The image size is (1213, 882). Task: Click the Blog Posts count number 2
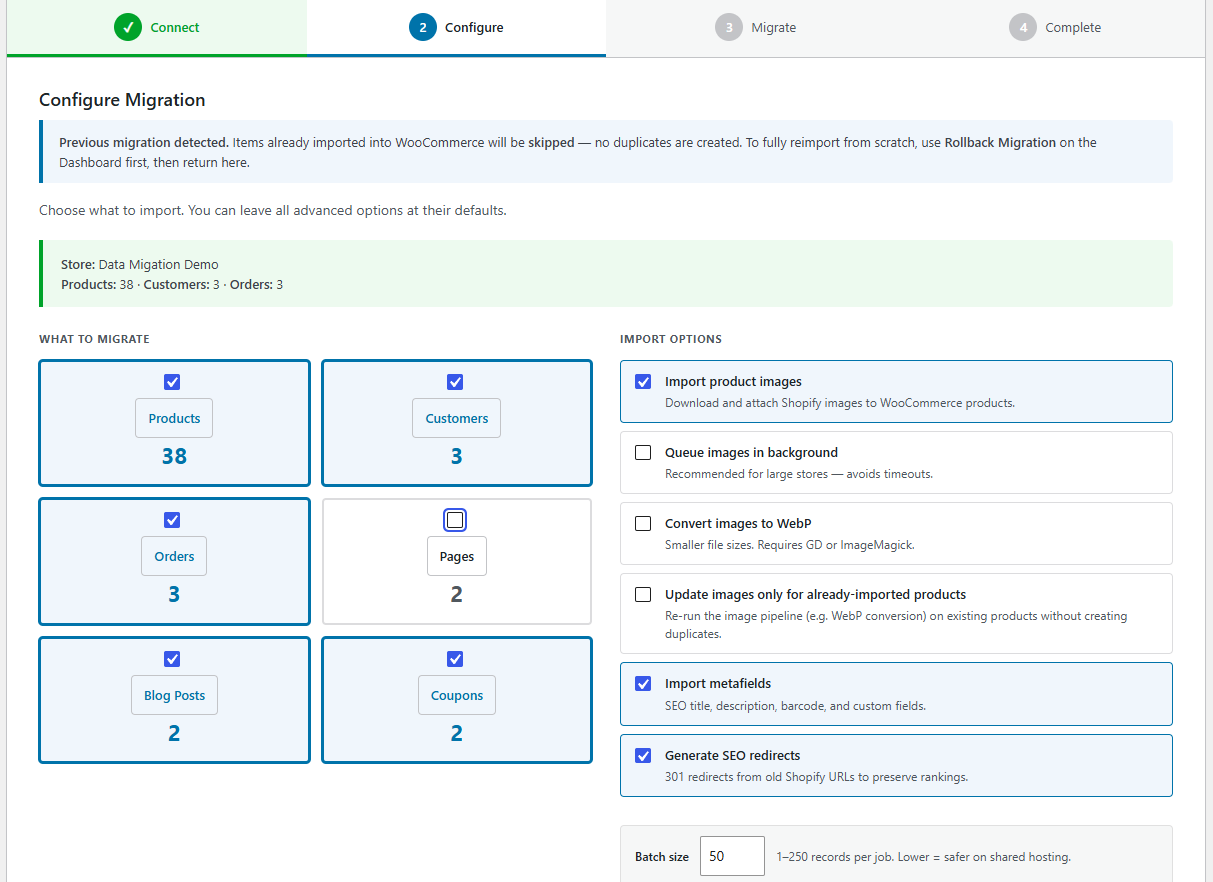pos(174,733)
